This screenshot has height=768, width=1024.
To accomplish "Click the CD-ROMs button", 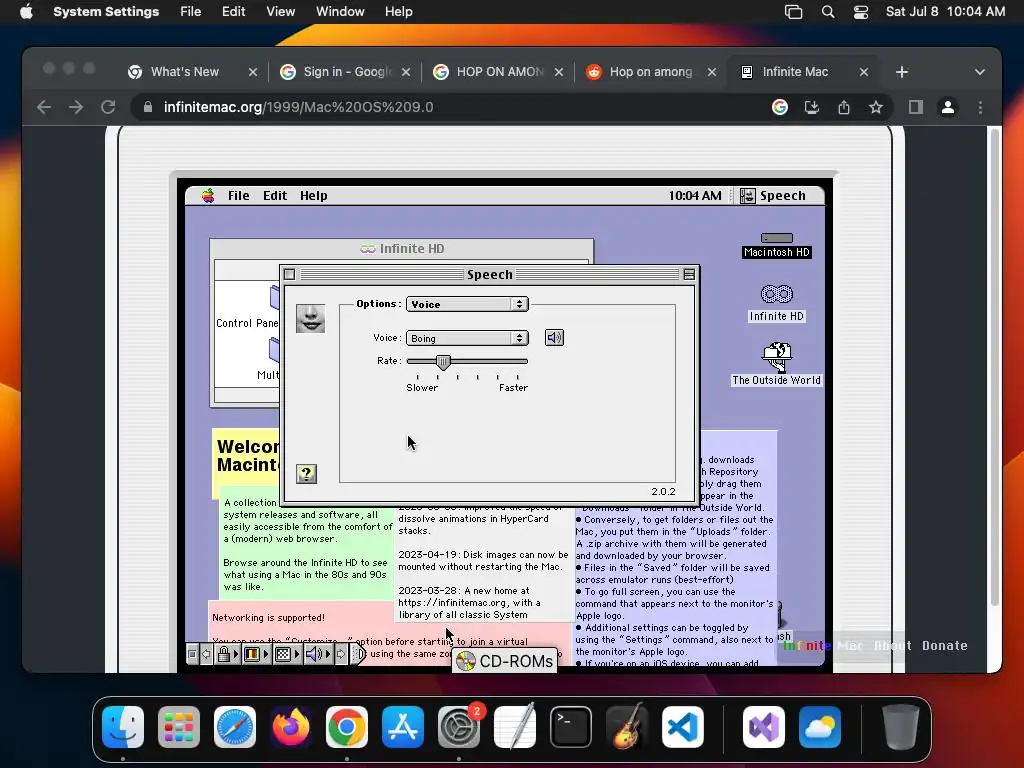I will coord(504,661).
